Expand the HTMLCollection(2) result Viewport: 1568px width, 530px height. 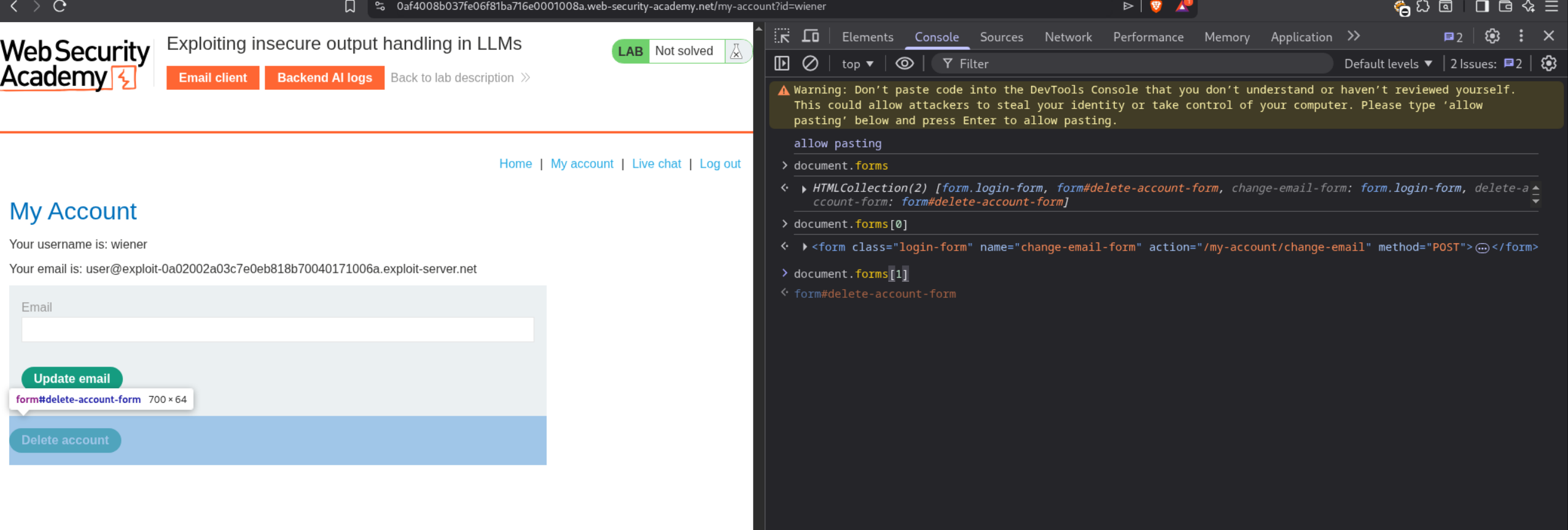[x=804, y=189]
